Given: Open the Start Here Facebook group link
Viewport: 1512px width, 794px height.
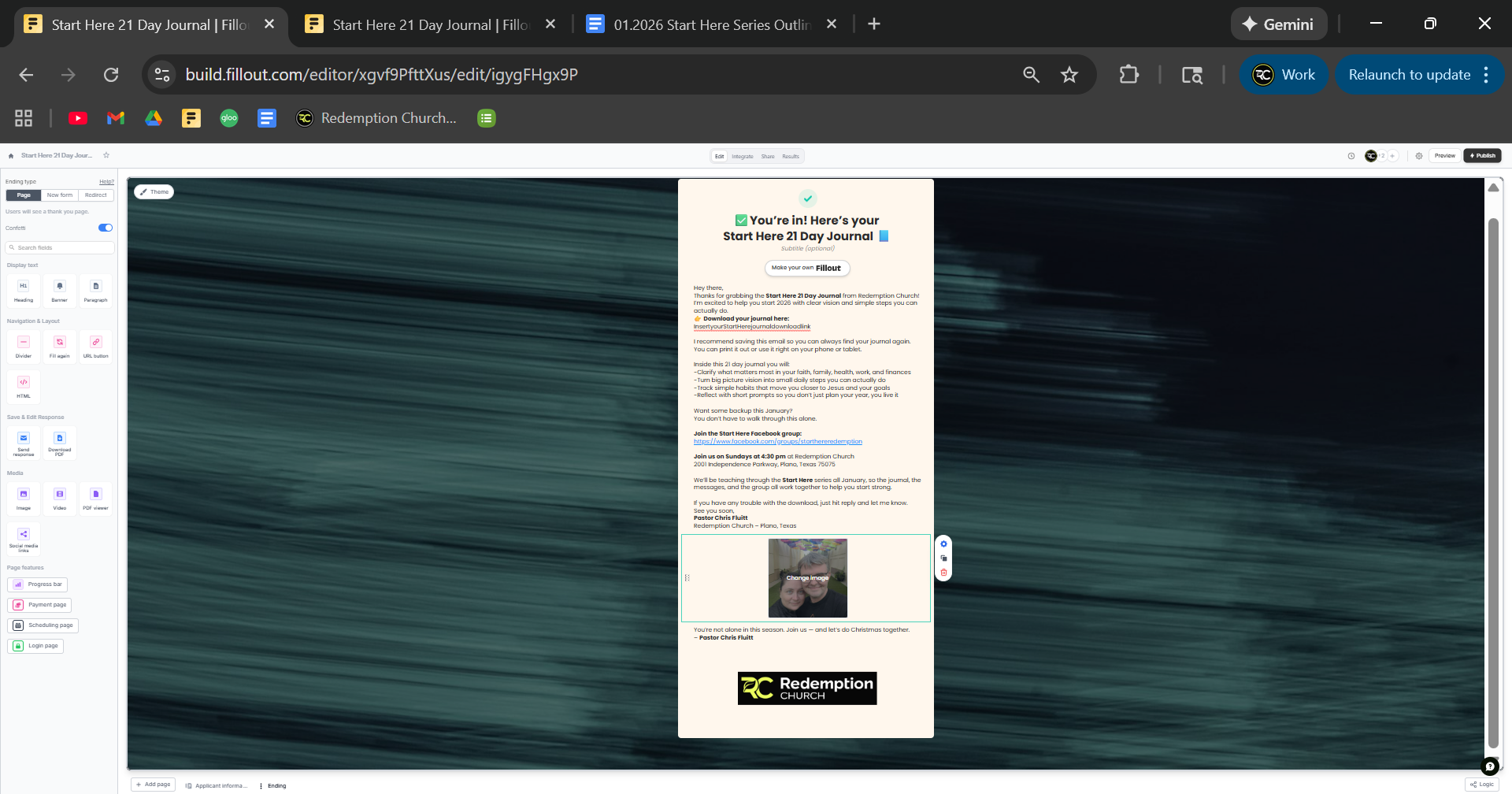Looking at the screenshot, I should coord(777,442).
